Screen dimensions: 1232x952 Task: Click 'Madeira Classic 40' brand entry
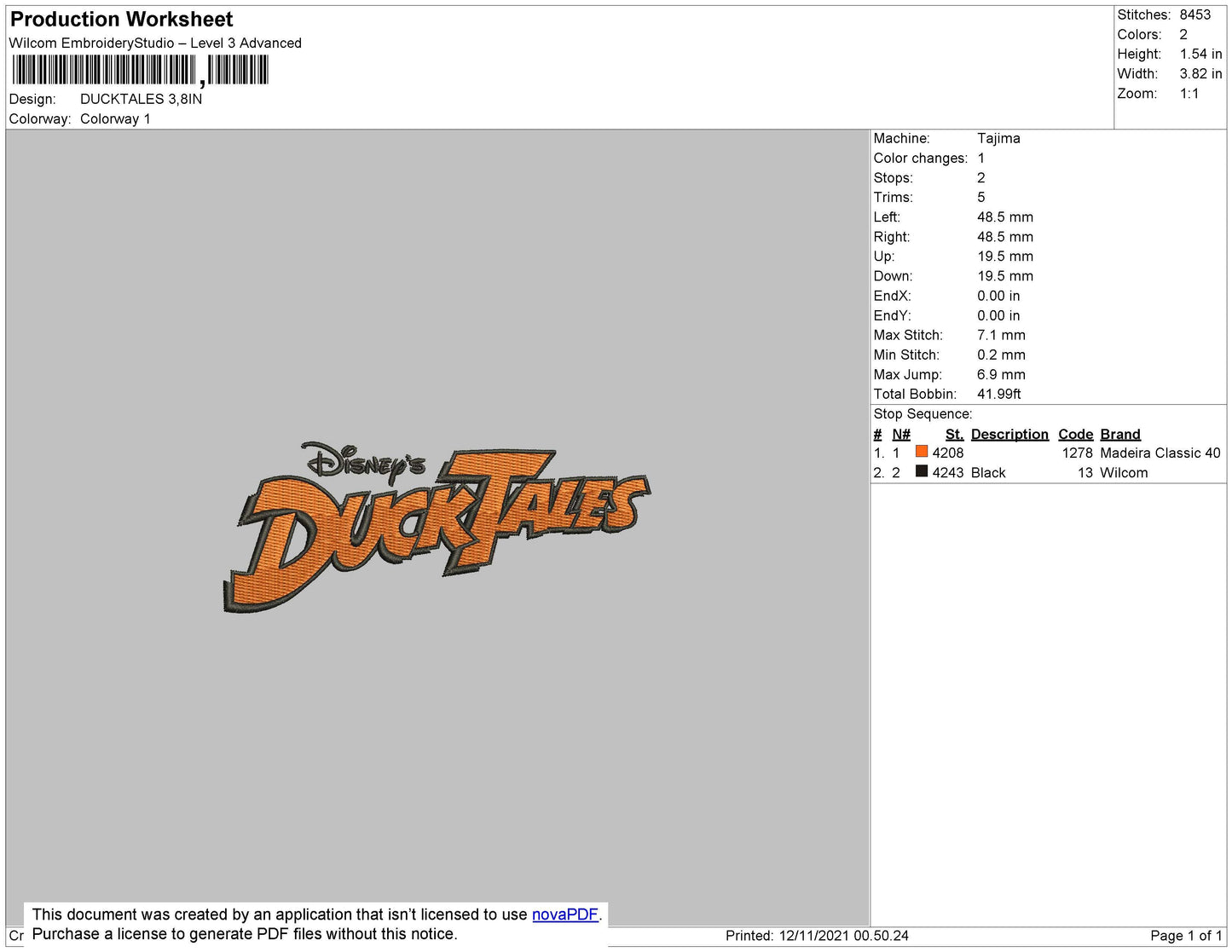coord(1160,453)
